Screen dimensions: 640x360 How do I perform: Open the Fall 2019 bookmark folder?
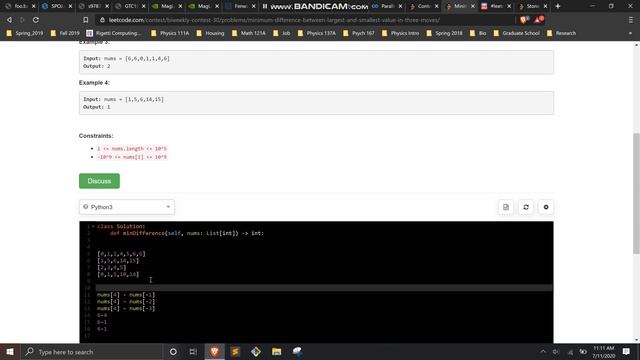tap(65, 33)
